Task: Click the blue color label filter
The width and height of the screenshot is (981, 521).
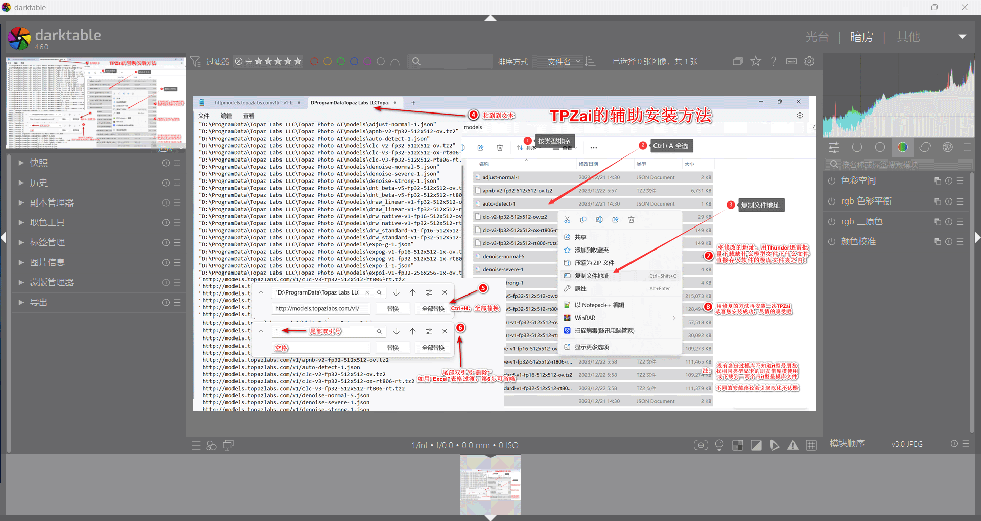Action: click(x=354, y=61)
